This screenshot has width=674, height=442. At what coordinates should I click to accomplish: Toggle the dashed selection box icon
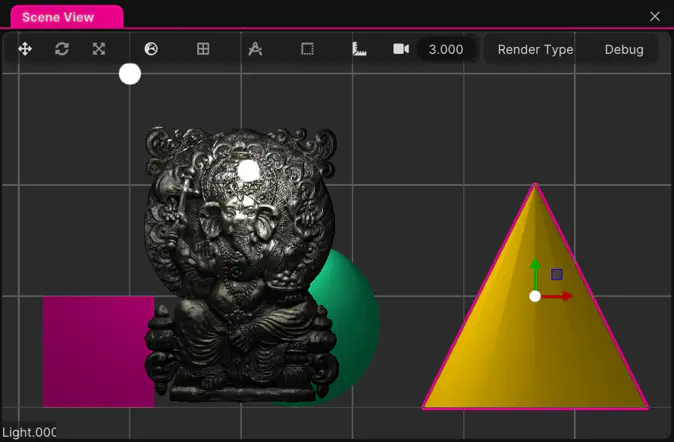click(307, 49)
